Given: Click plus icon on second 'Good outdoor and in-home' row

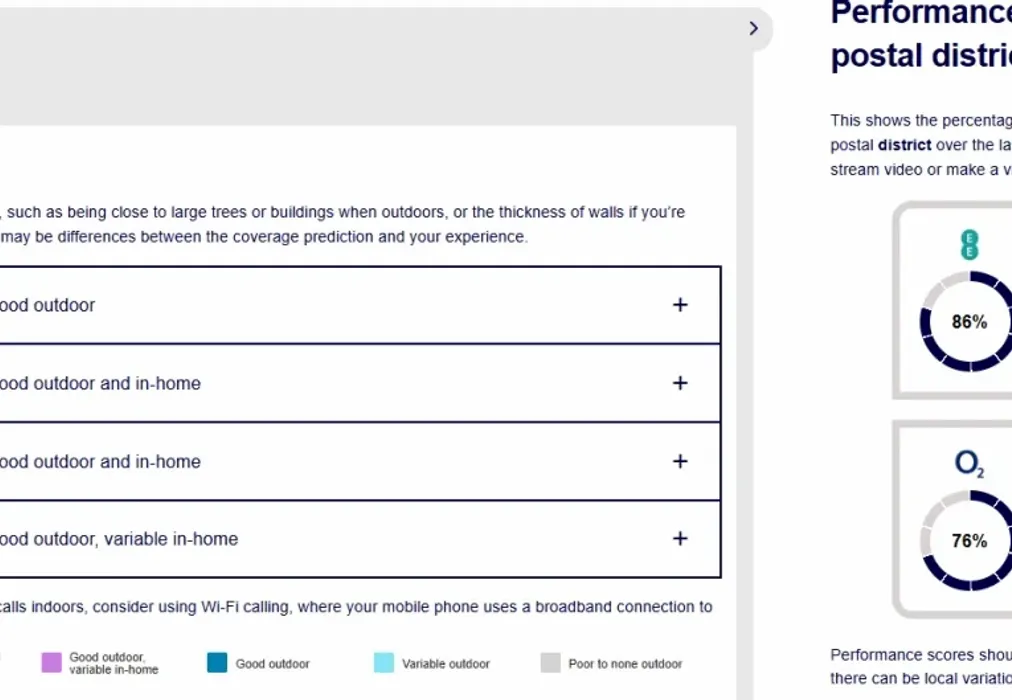Looking at the screenshot, I should (680, 461).
